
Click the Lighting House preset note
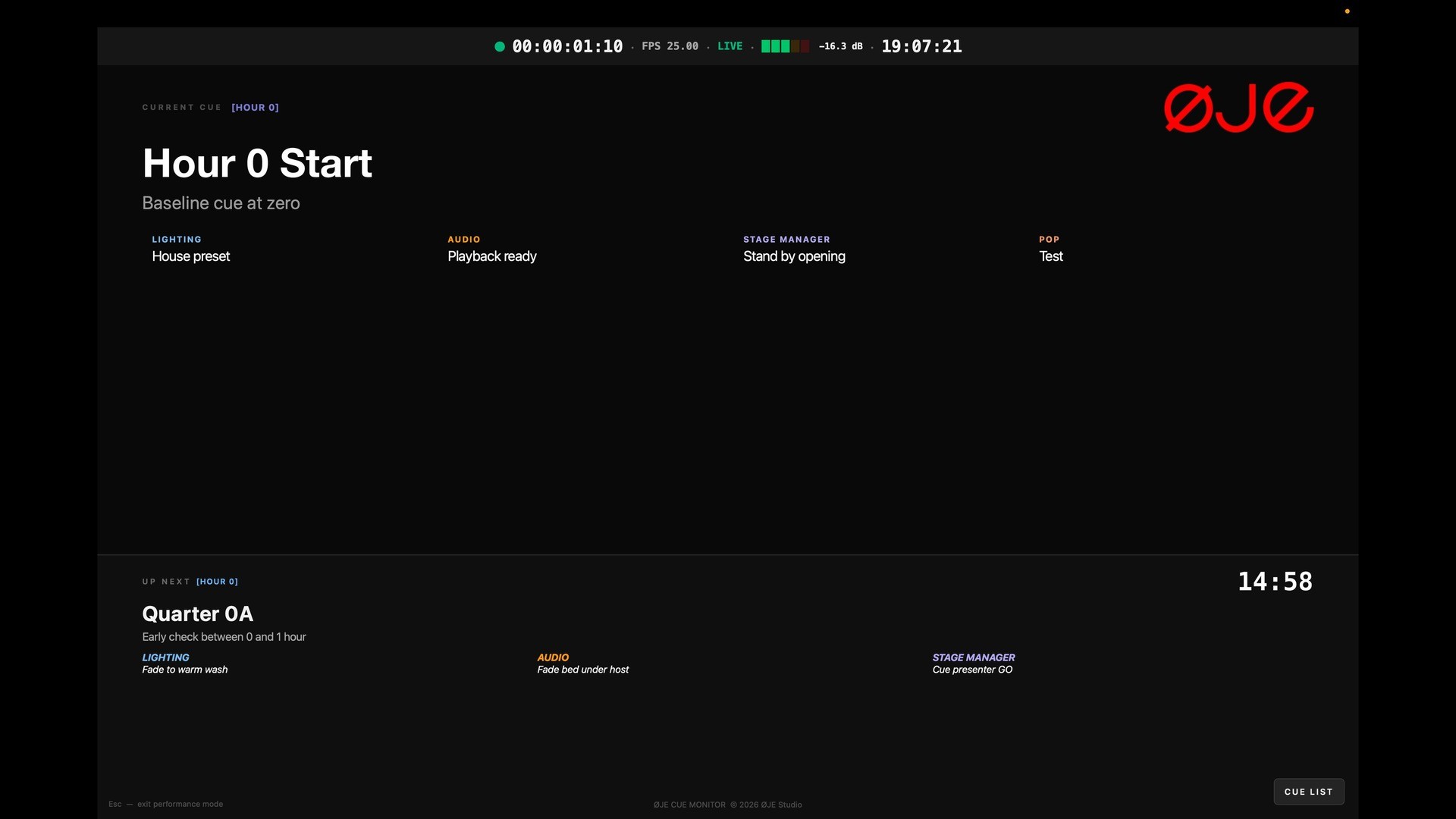click(190, 256)
